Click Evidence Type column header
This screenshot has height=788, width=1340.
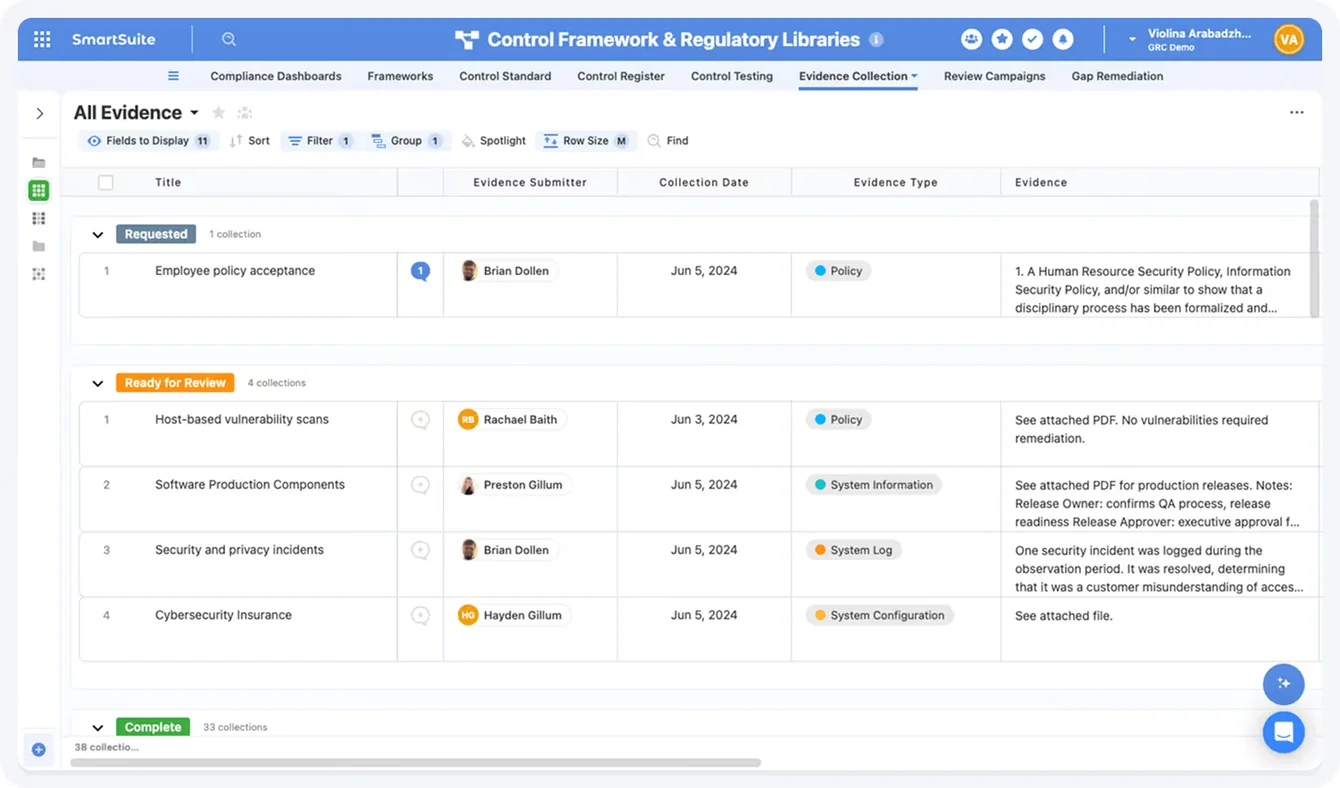pyautogui.click(x=896, y=182)
